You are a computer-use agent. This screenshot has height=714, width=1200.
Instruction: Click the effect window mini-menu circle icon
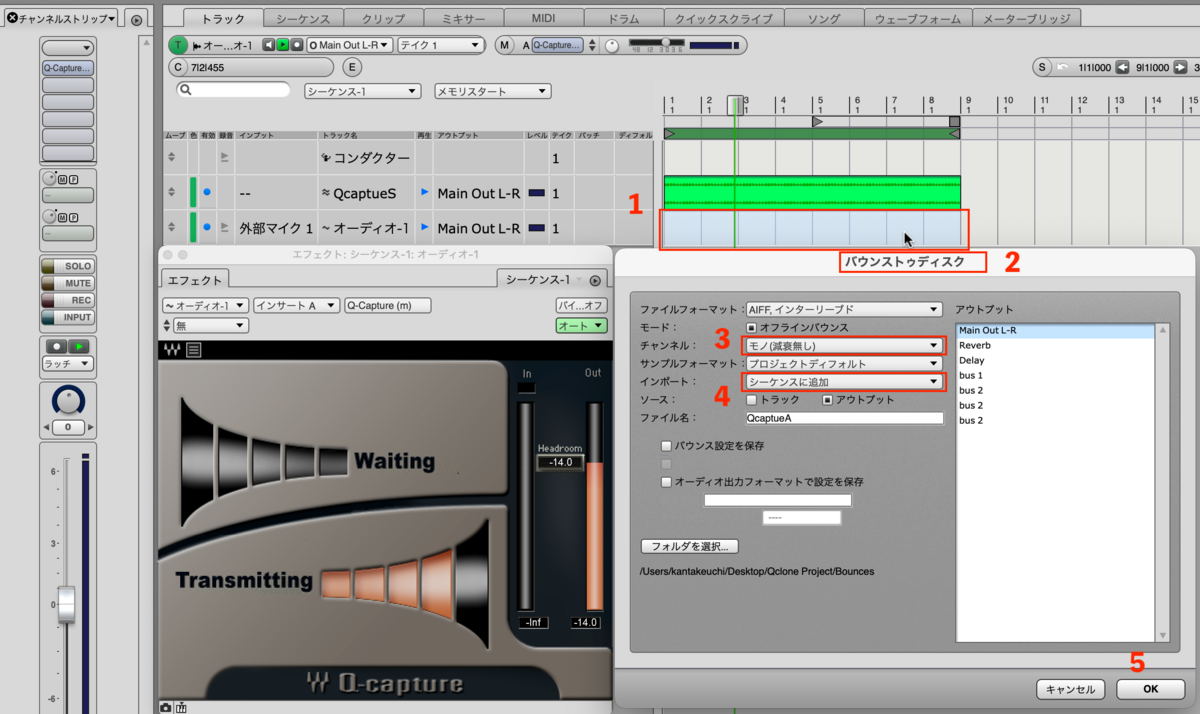tap(595, 280)
